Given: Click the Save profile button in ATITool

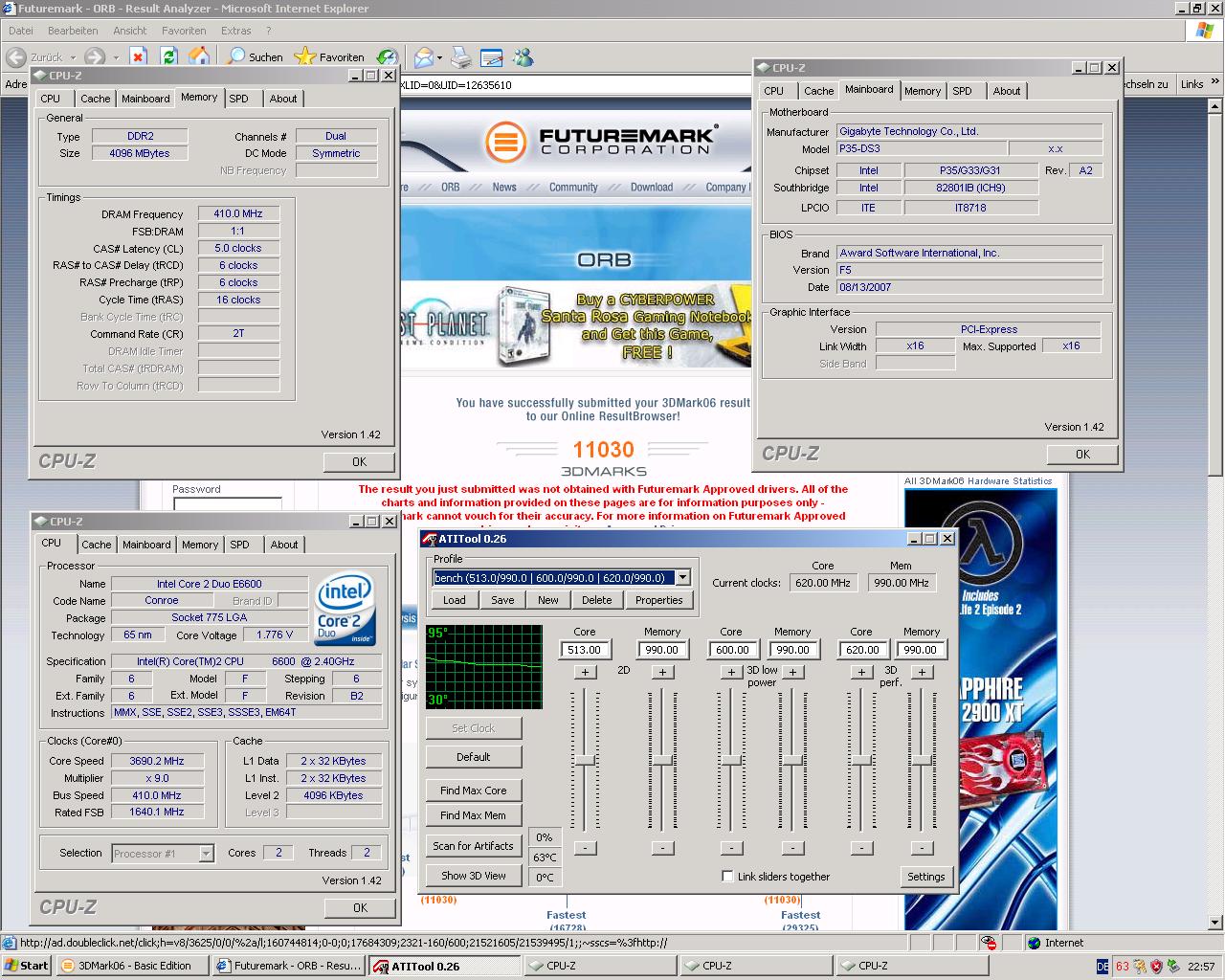Looking at the screenshot, I should click(x=502, y=600).
